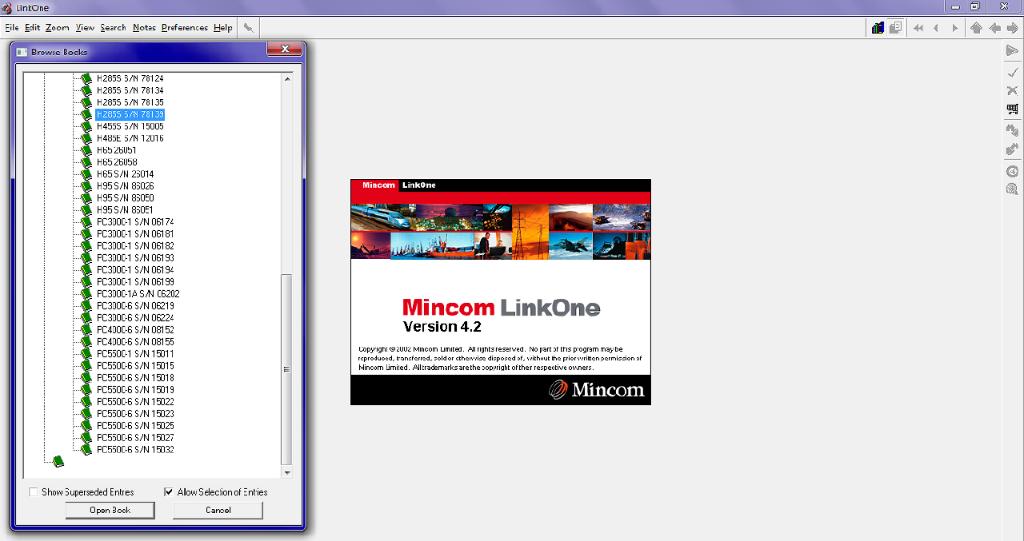Open the Edit menu
Viewport: 1024px width, 541px height.
[33, 27]
